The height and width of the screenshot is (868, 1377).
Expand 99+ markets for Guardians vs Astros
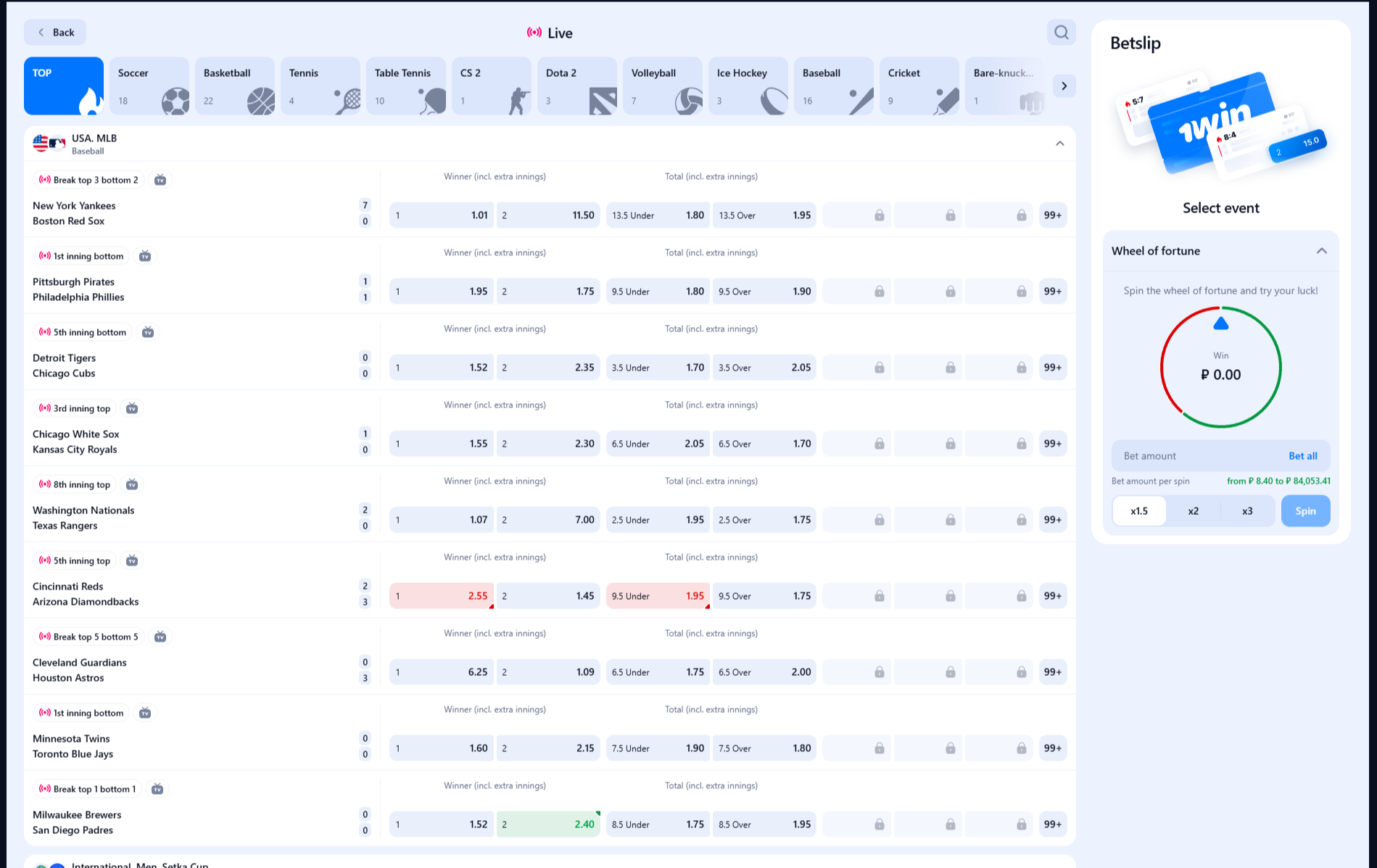pyautogui.click(x=1052, y=672)
